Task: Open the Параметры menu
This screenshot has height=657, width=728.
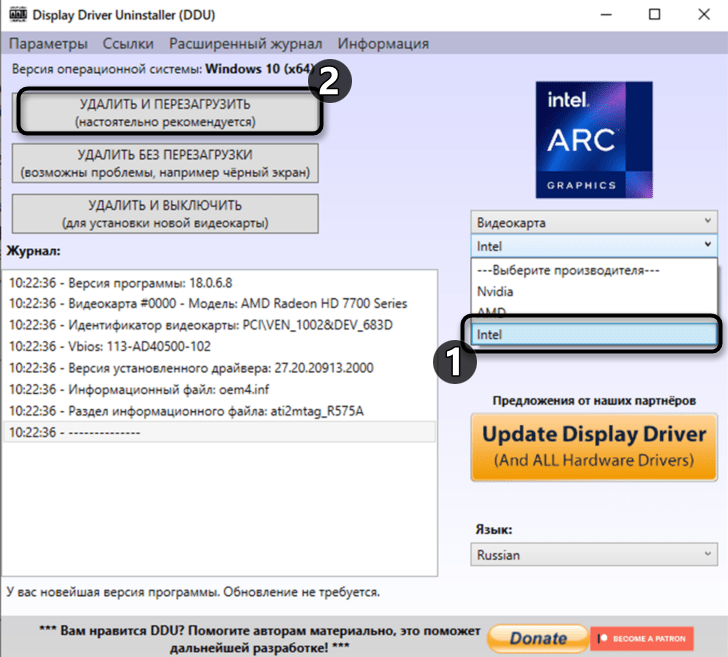Action: (48, 44)
